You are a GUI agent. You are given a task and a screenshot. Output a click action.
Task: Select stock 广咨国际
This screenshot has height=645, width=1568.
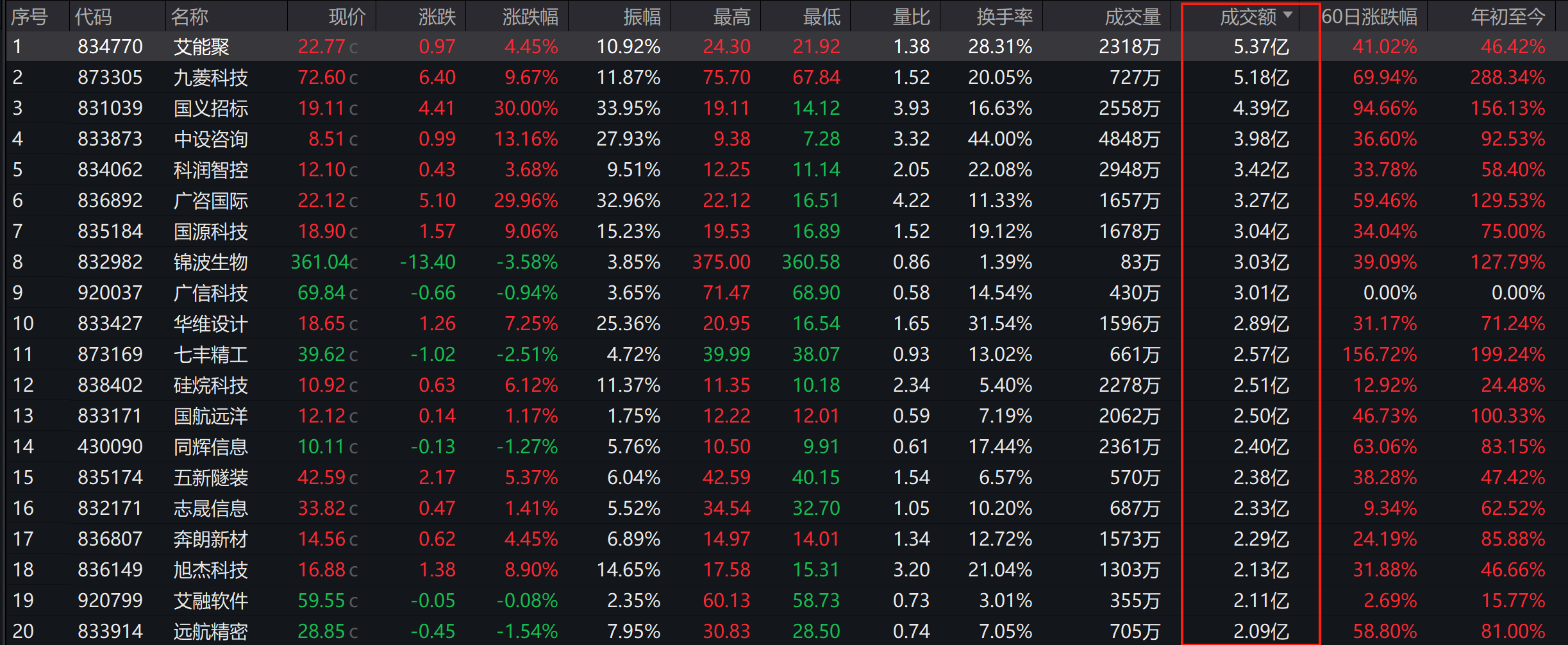coord(210,201)
